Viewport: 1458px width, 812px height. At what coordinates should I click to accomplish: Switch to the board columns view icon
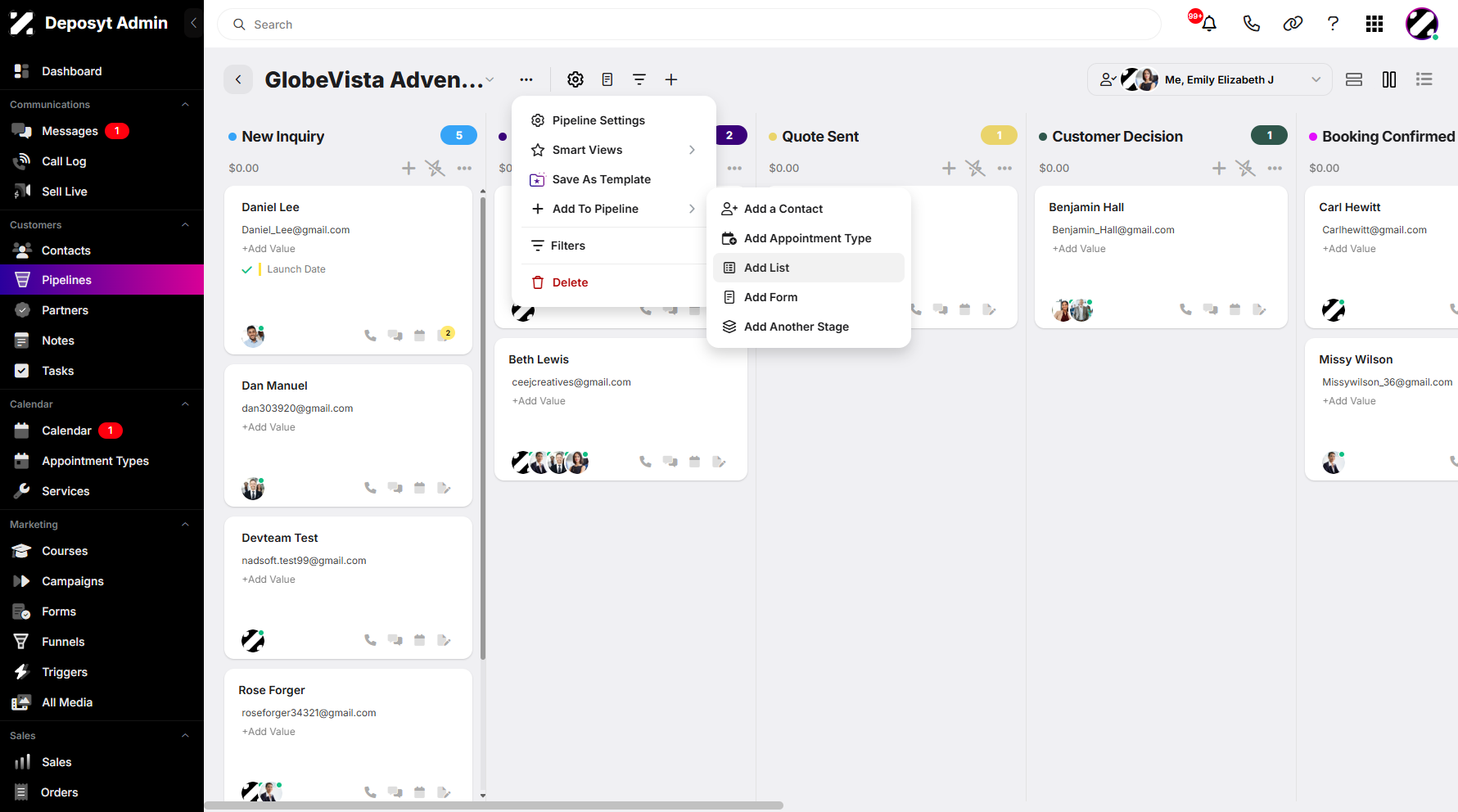click(1389, 79)
